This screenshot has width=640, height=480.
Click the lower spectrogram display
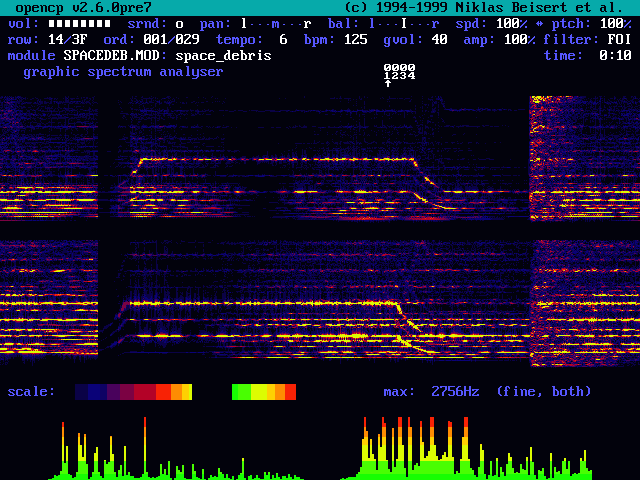(x=320, y=303)
